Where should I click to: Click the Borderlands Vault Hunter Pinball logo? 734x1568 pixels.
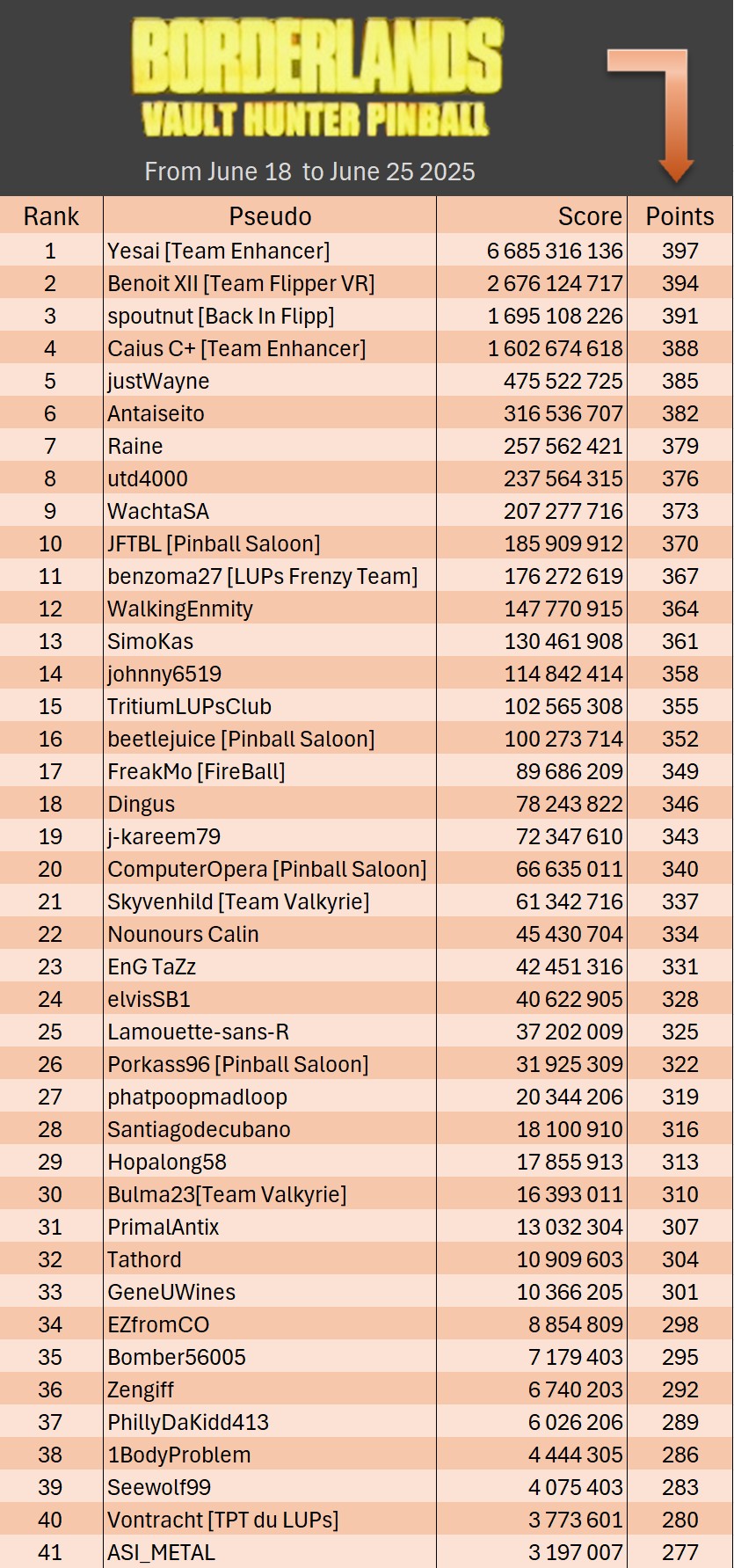pyautogui.click(x=316, y=79)
